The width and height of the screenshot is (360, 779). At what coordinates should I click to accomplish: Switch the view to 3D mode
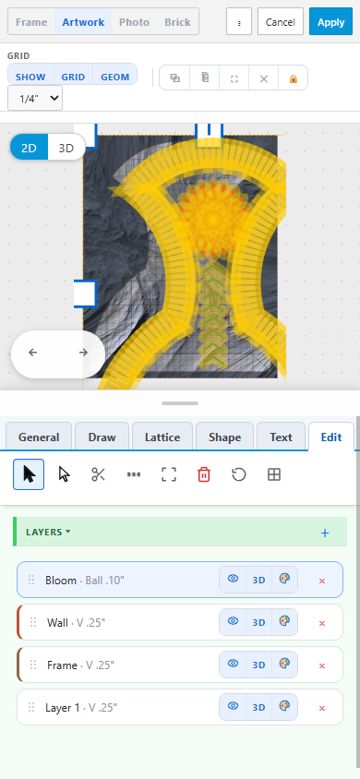click(66, 148)
